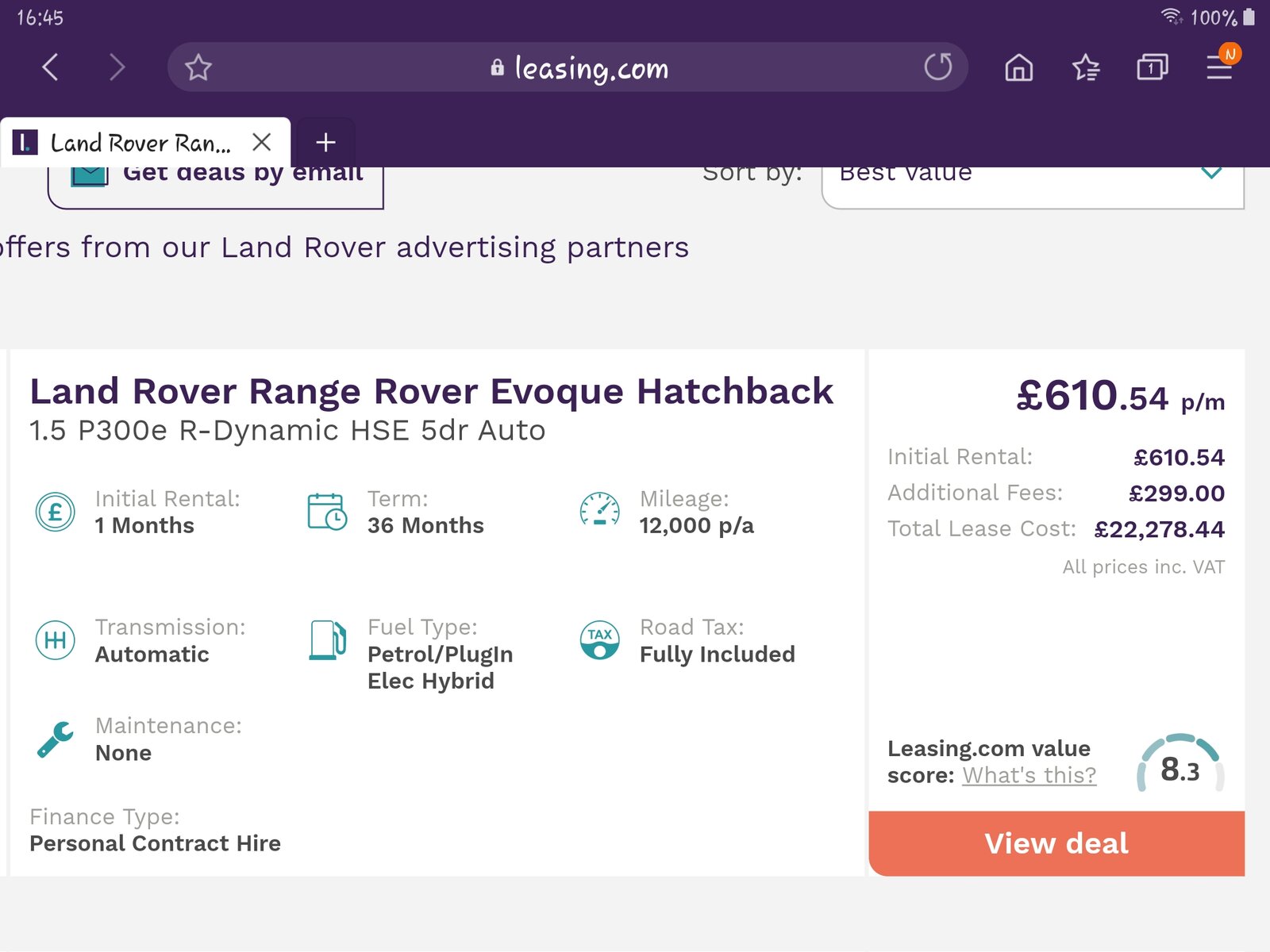Open the browser home page

[x=1018, y=68]
